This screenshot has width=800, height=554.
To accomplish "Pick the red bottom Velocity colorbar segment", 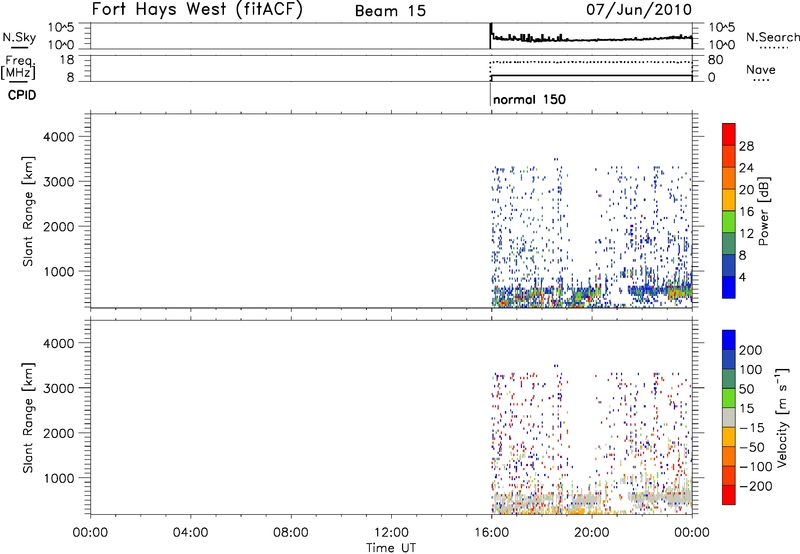I will tap(729, 495).
